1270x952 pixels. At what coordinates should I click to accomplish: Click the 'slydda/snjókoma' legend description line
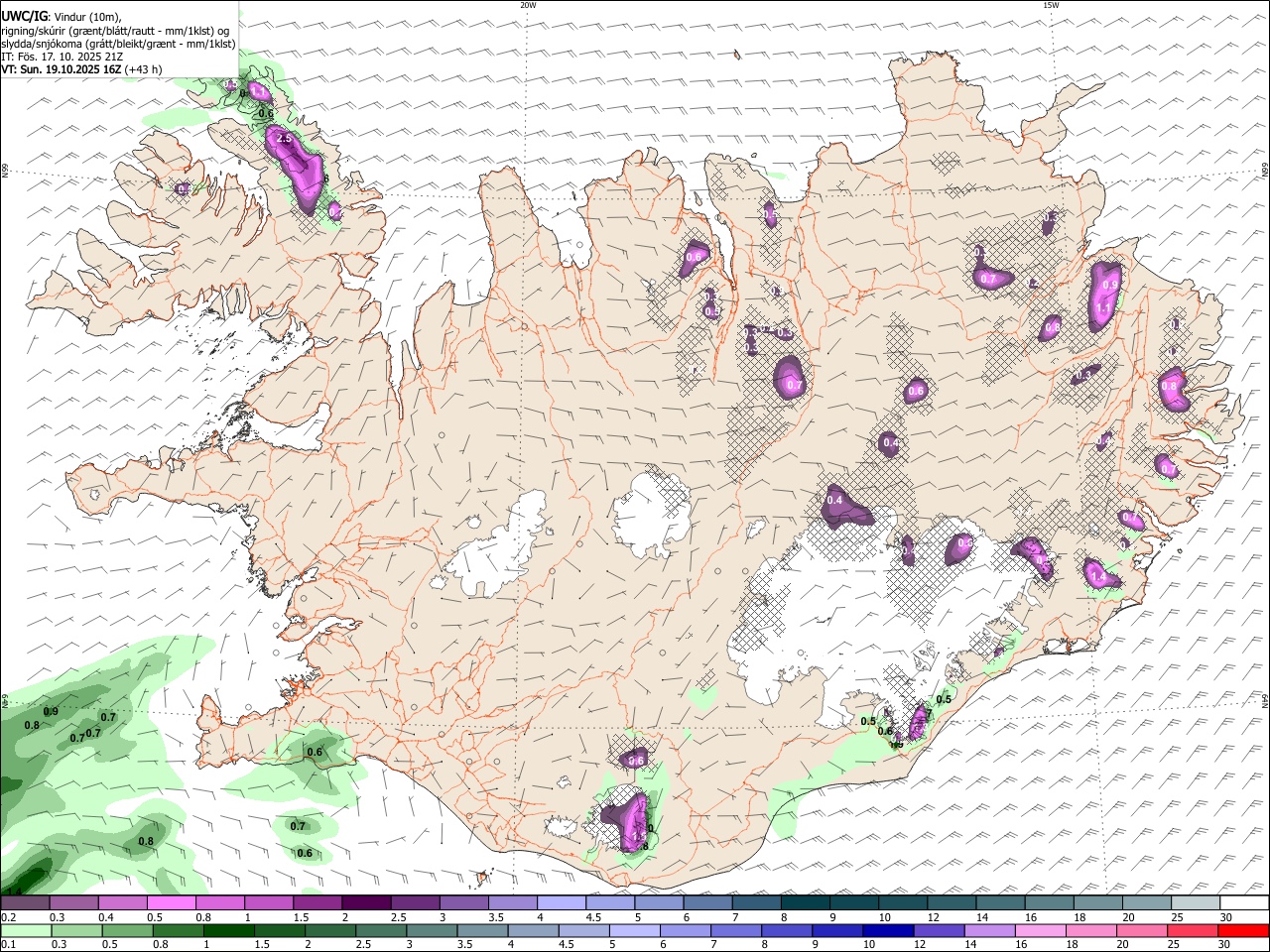[x=119, y=44]
